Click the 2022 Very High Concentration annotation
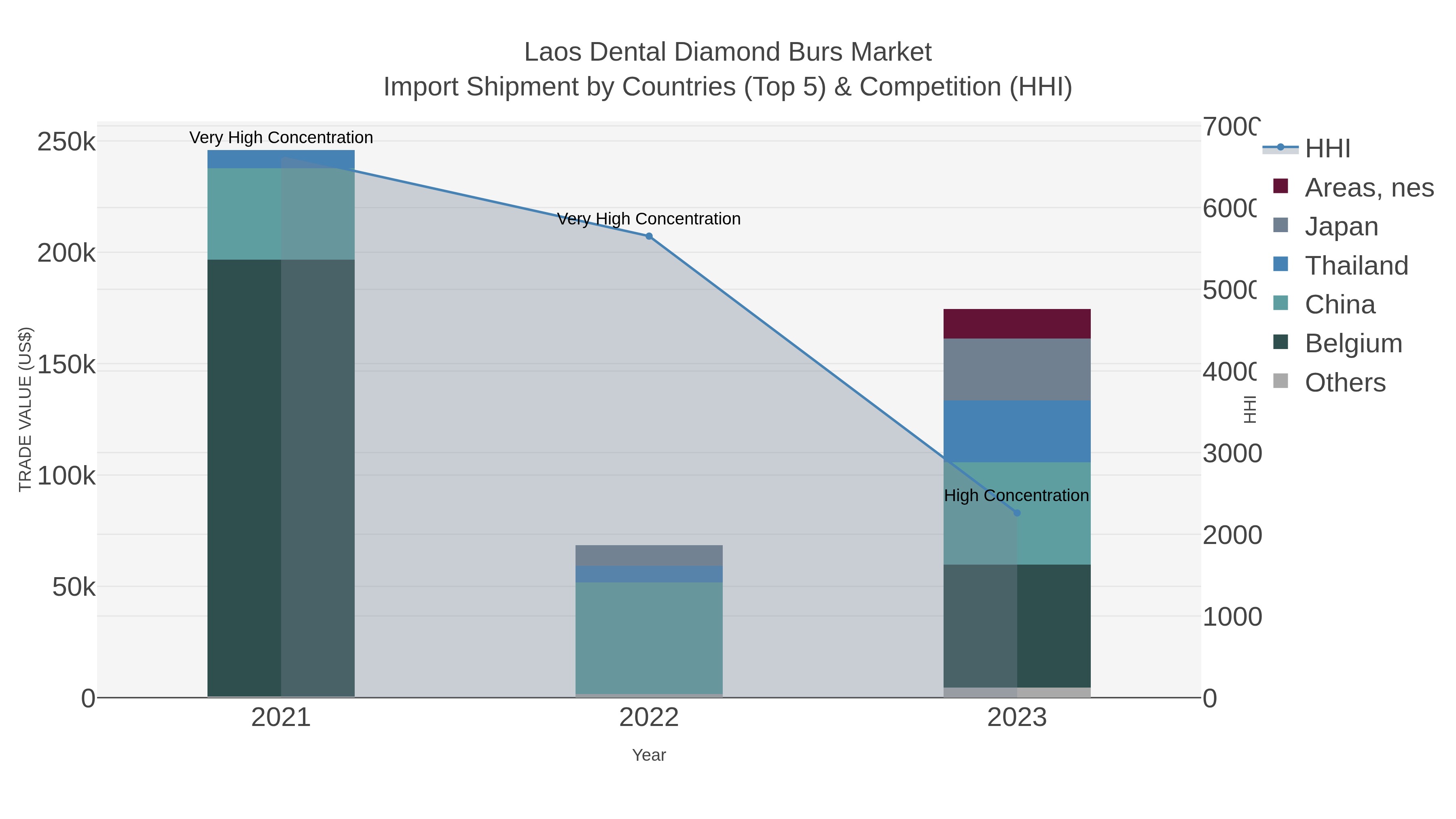 tap(649, 219)
